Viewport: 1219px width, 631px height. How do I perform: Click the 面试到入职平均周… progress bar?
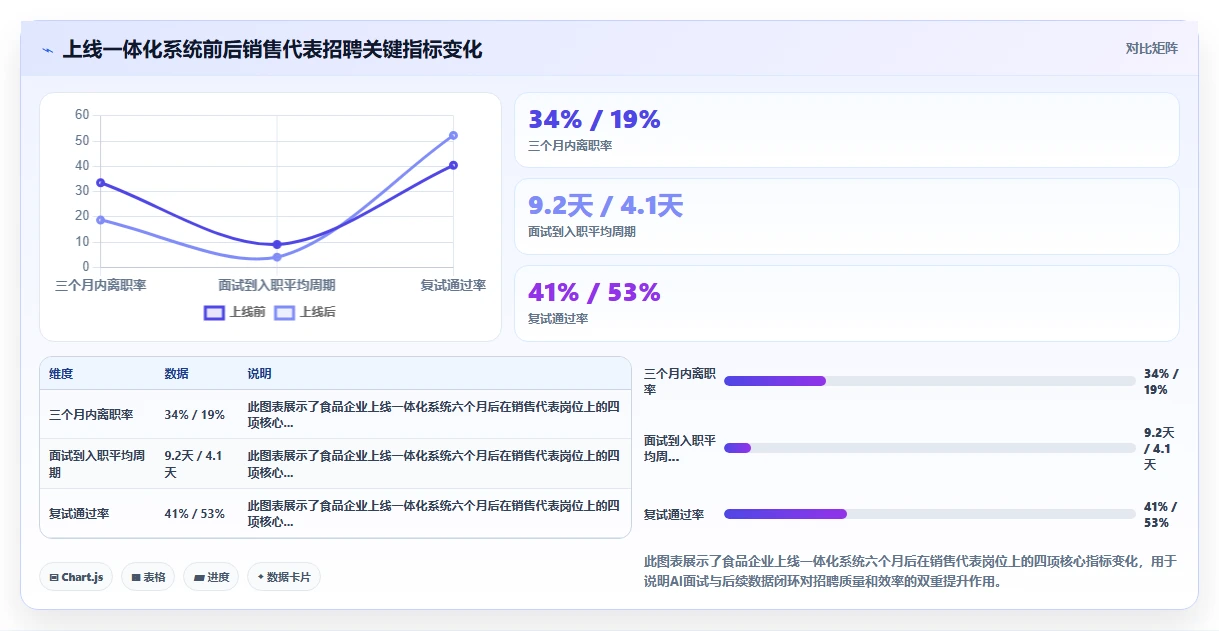pyautogui.click(x=929, y=448)
